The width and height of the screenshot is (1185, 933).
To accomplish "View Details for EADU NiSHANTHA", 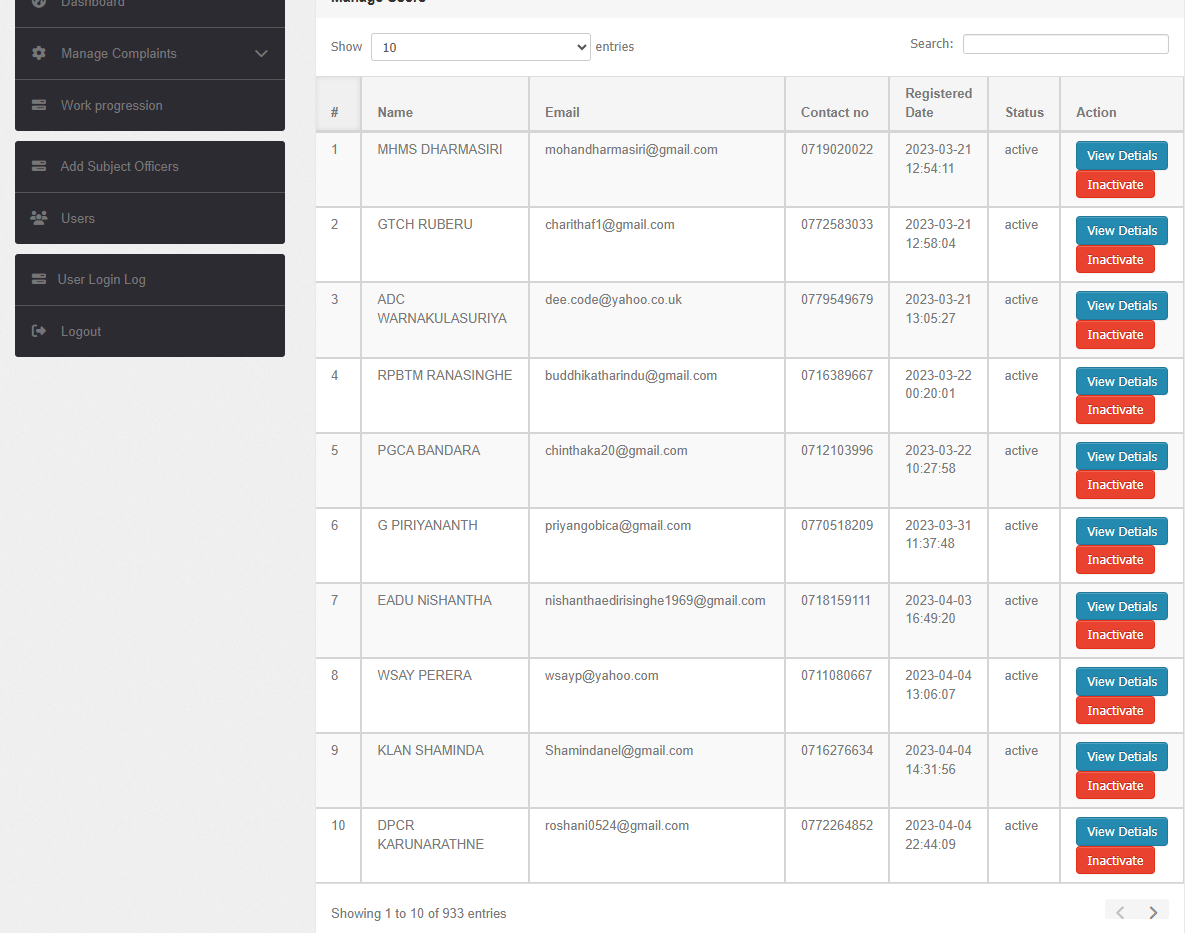I will pos(1122,606).
